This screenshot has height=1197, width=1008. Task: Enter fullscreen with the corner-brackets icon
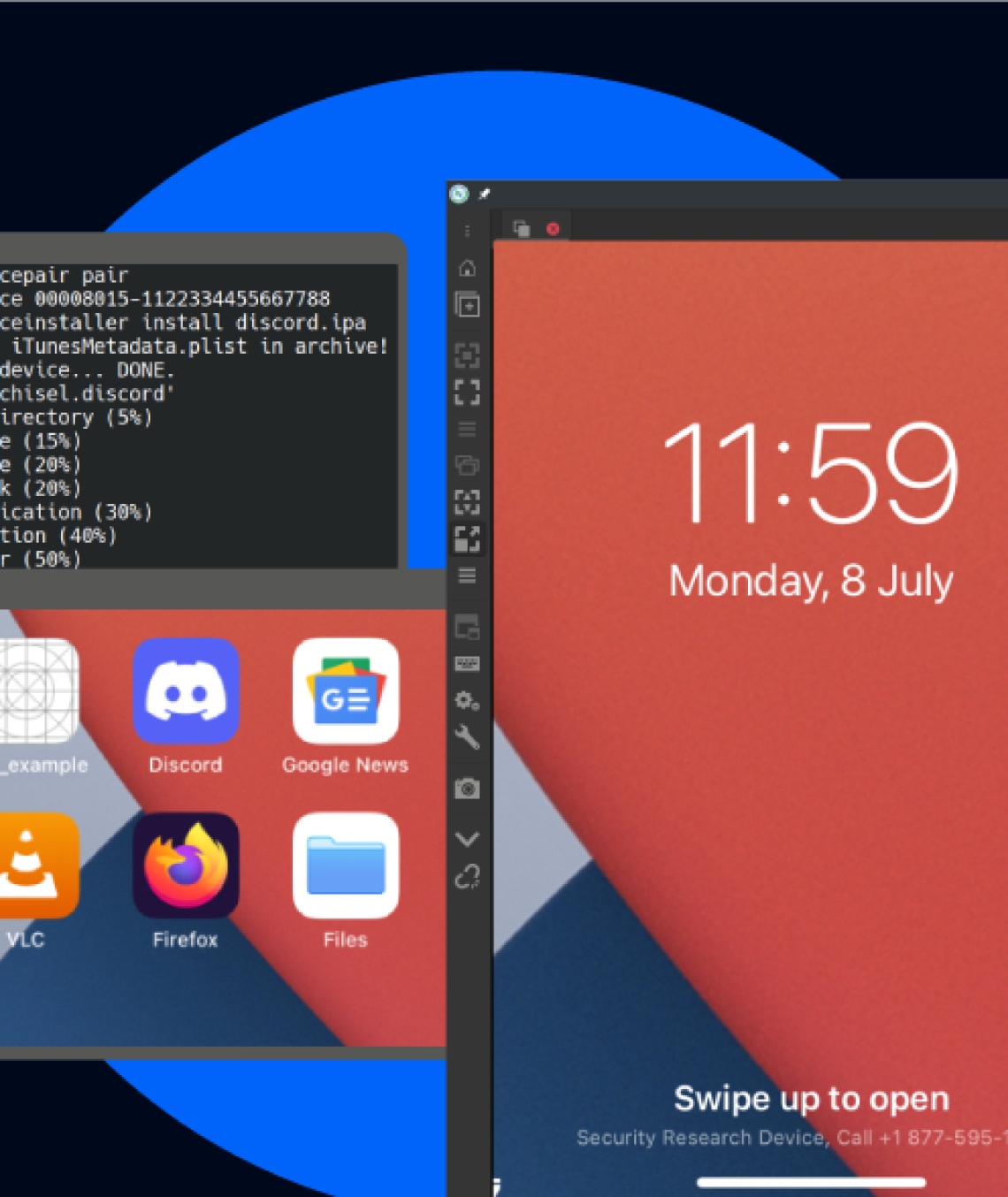[x=467, y=392]
